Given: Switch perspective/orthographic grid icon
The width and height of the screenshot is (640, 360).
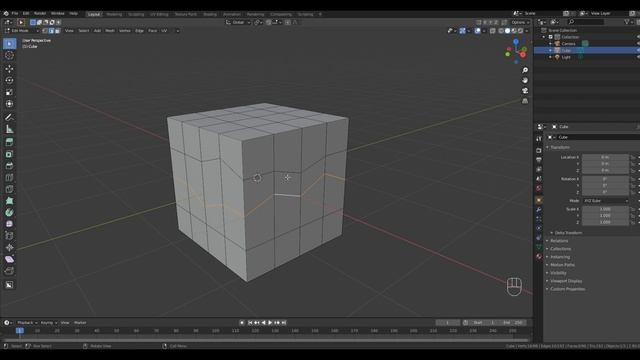Looking at the screenshot, I should [525, 101].
